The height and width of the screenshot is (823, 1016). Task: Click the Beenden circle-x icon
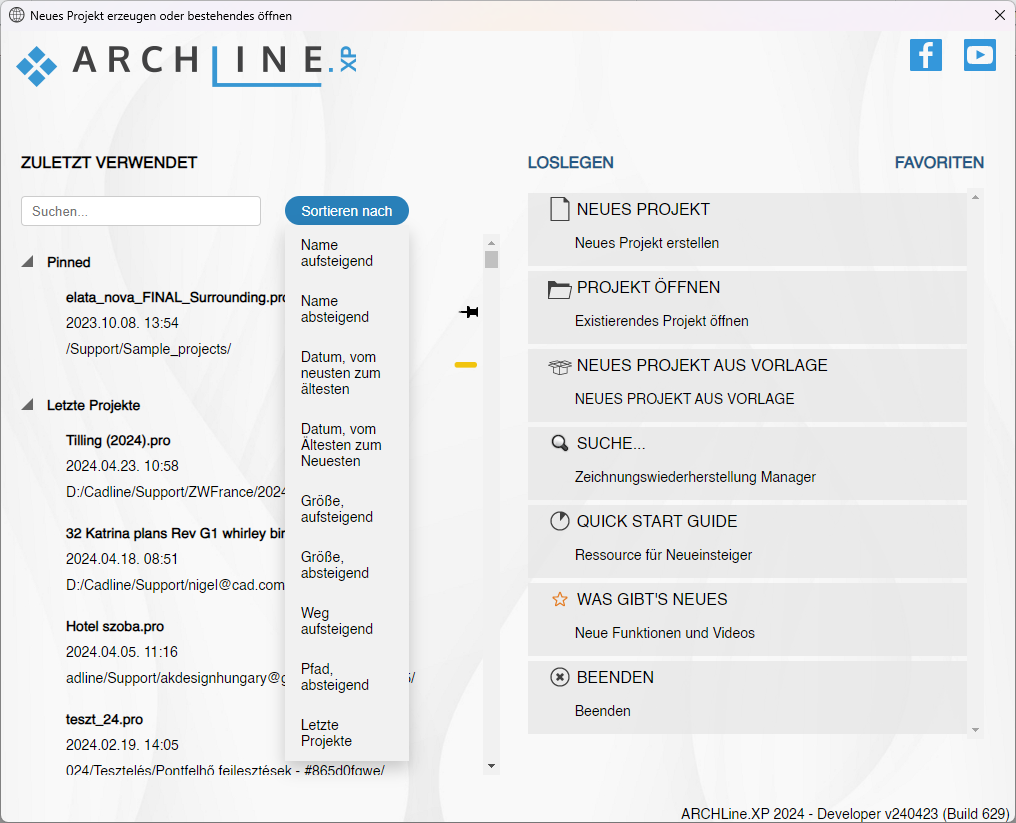click(x=559, y=678)
